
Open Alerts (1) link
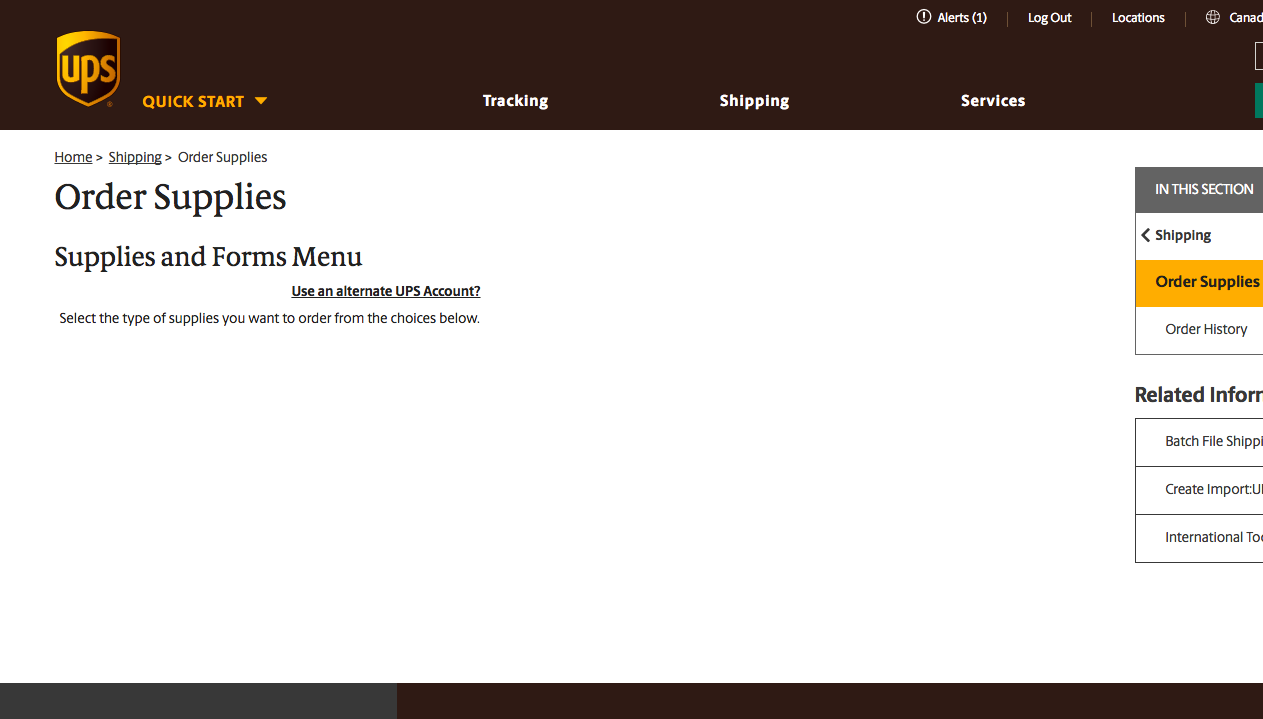point(962,18)
